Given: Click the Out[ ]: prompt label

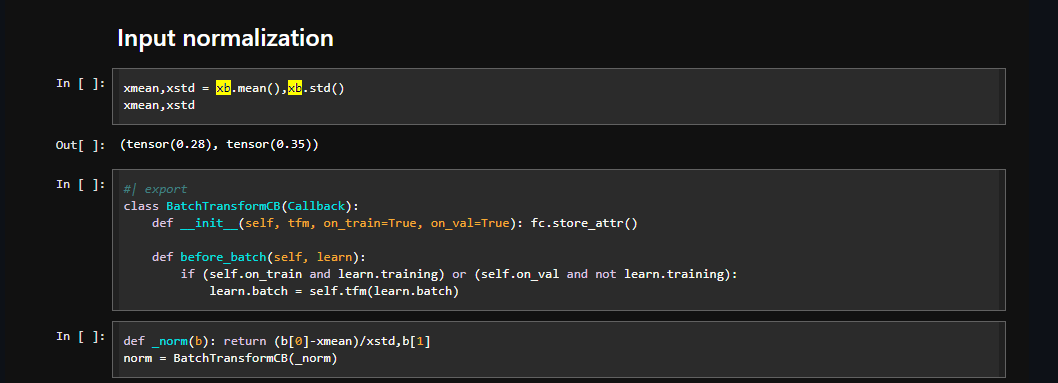Looking at the screenshot, I should pyautogui.click(x=80, y=145).
